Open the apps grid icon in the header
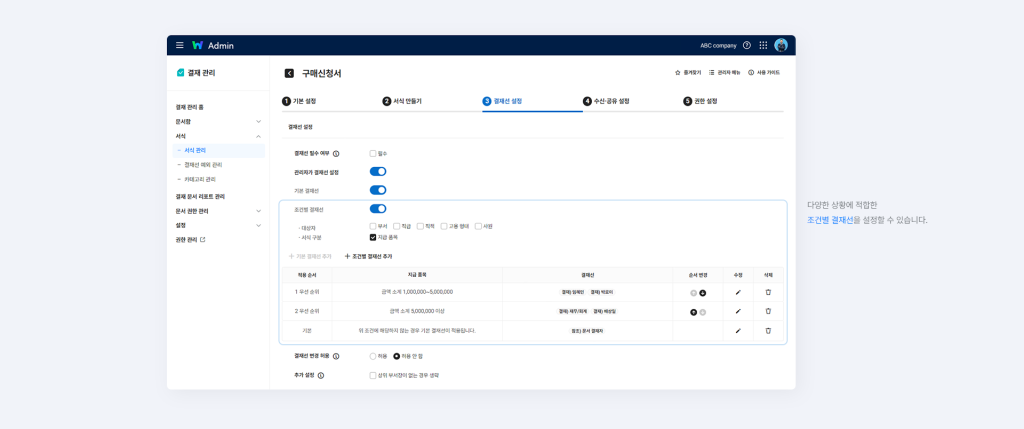This screenshot has width=1024, height=429. pyautogui.click(x=763, y=45)
